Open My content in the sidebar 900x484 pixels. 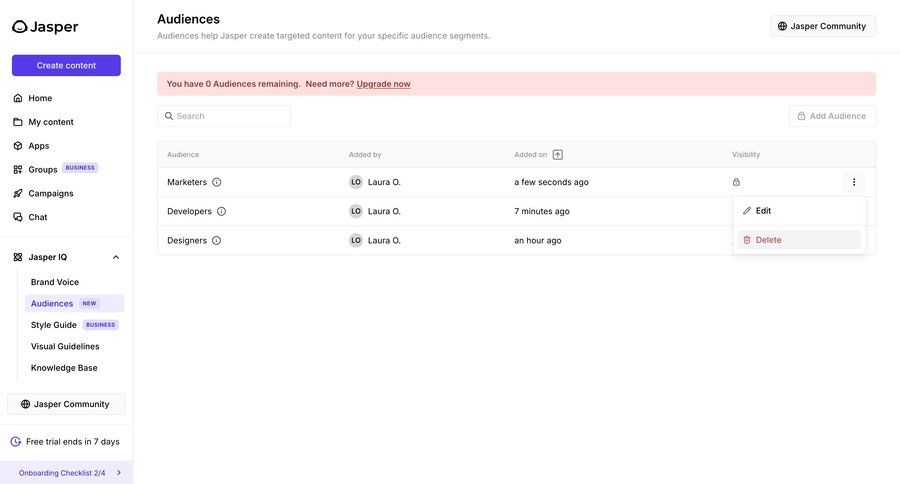51,122
